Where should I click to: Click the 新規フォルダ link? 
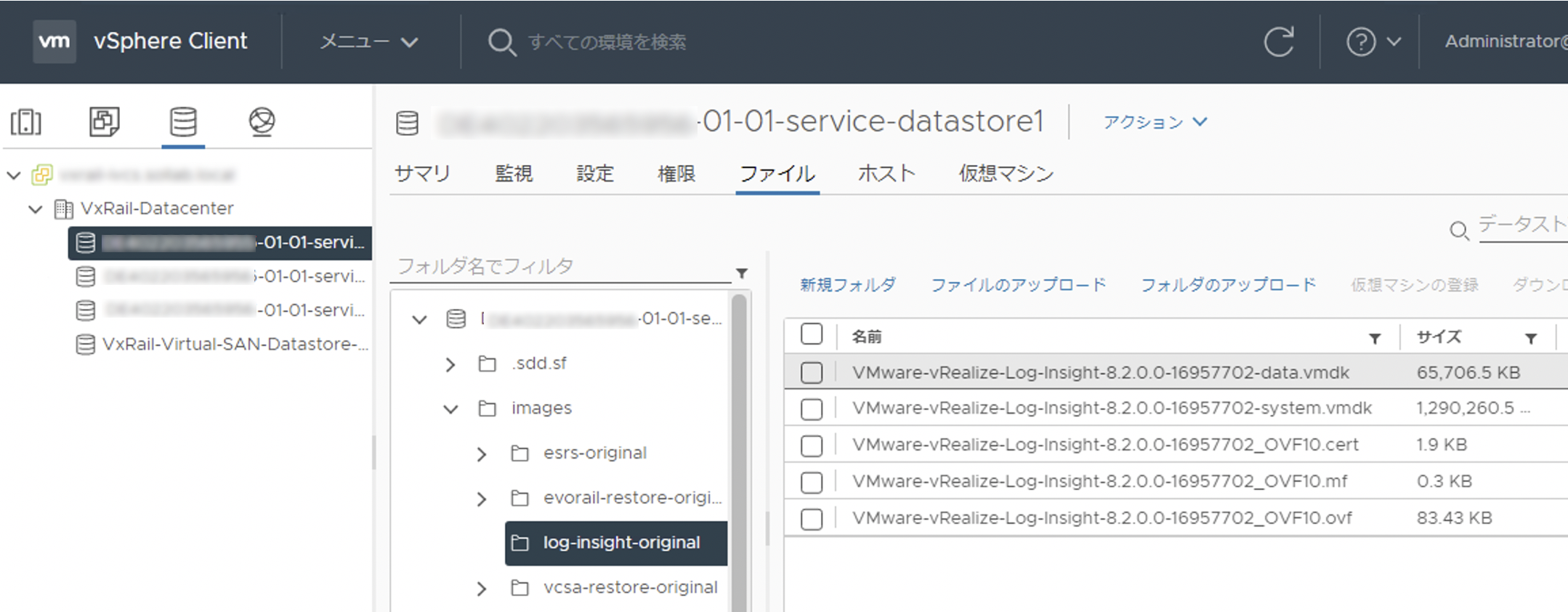tap(848, 285)
